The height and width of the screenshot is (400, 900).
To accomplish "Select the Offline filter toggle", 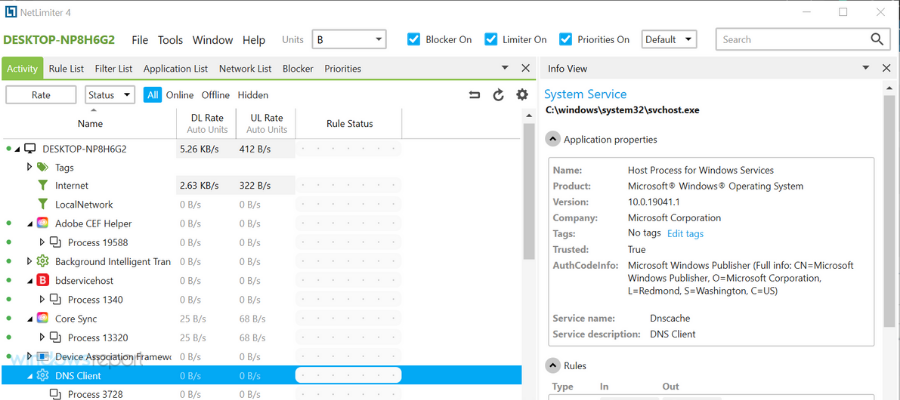I will (215, 95).
